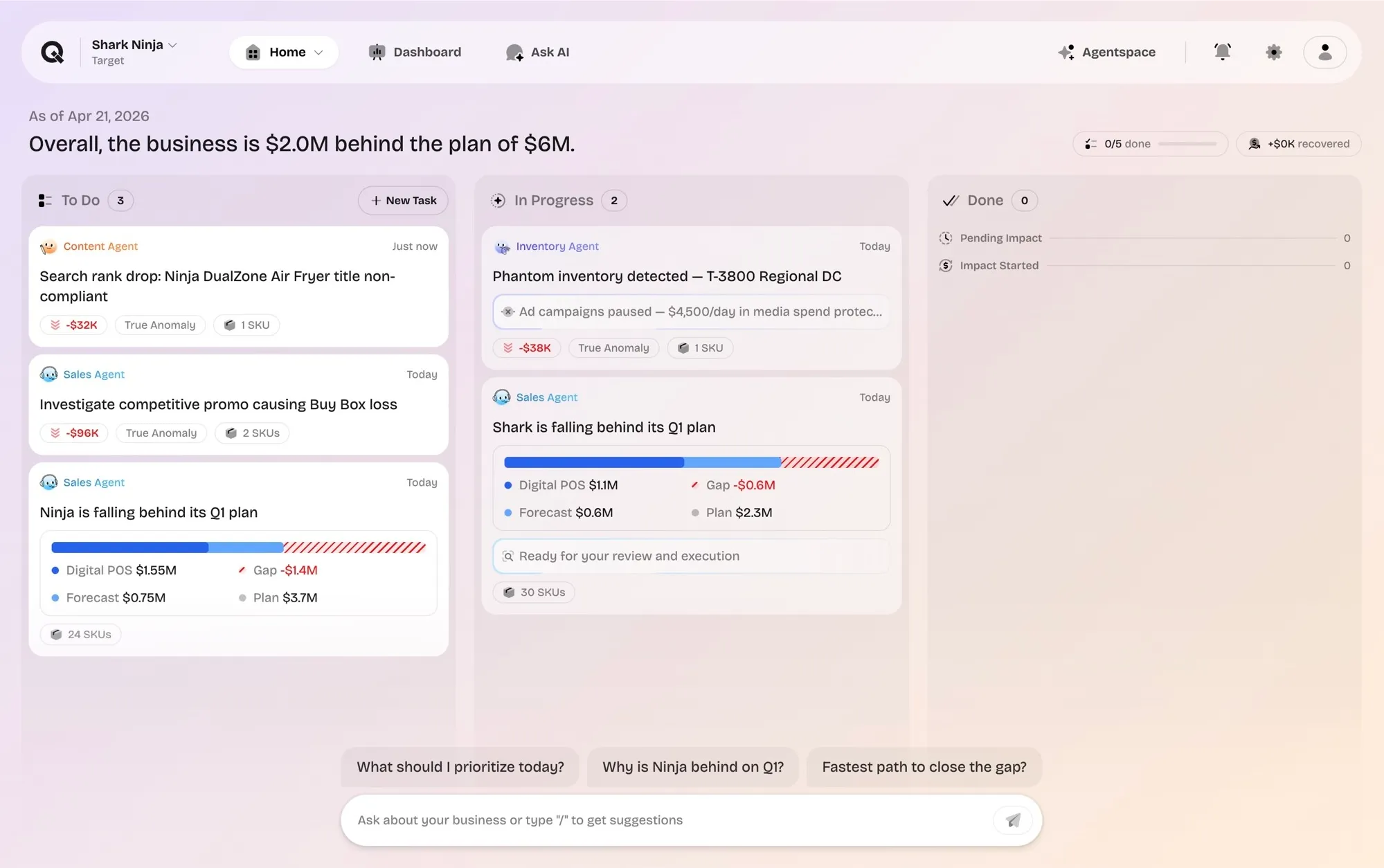Click the To Do list icon
Image resolution: width=1384 pixels, height=868 pixels.
(x=45, y=201)
